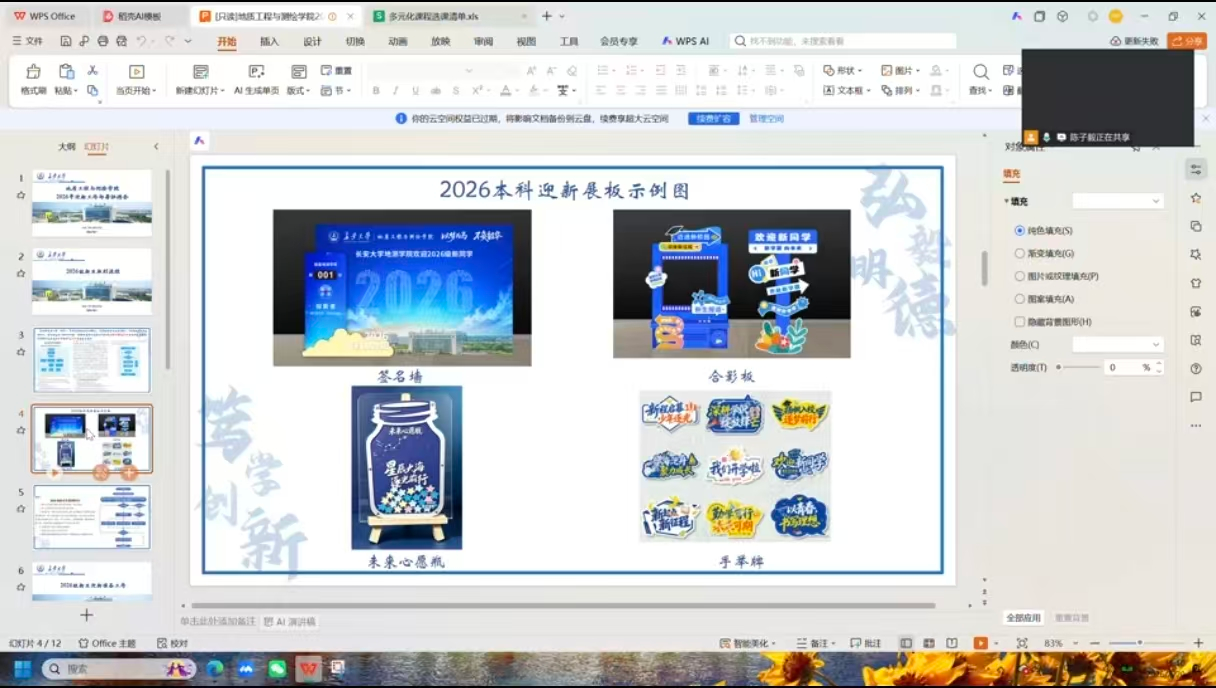This screenshot has width=1216, height=688.
Task: Click the Paste (粘贴) clipboard icon
Action: click(66, 72)
